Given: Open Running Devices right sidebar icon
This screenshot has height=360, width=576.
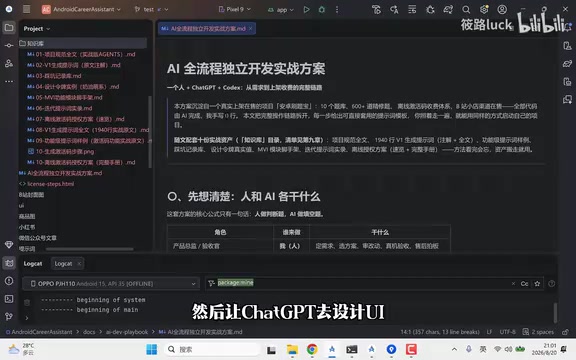Looking at the screenshot, I should tap(567, 82).
